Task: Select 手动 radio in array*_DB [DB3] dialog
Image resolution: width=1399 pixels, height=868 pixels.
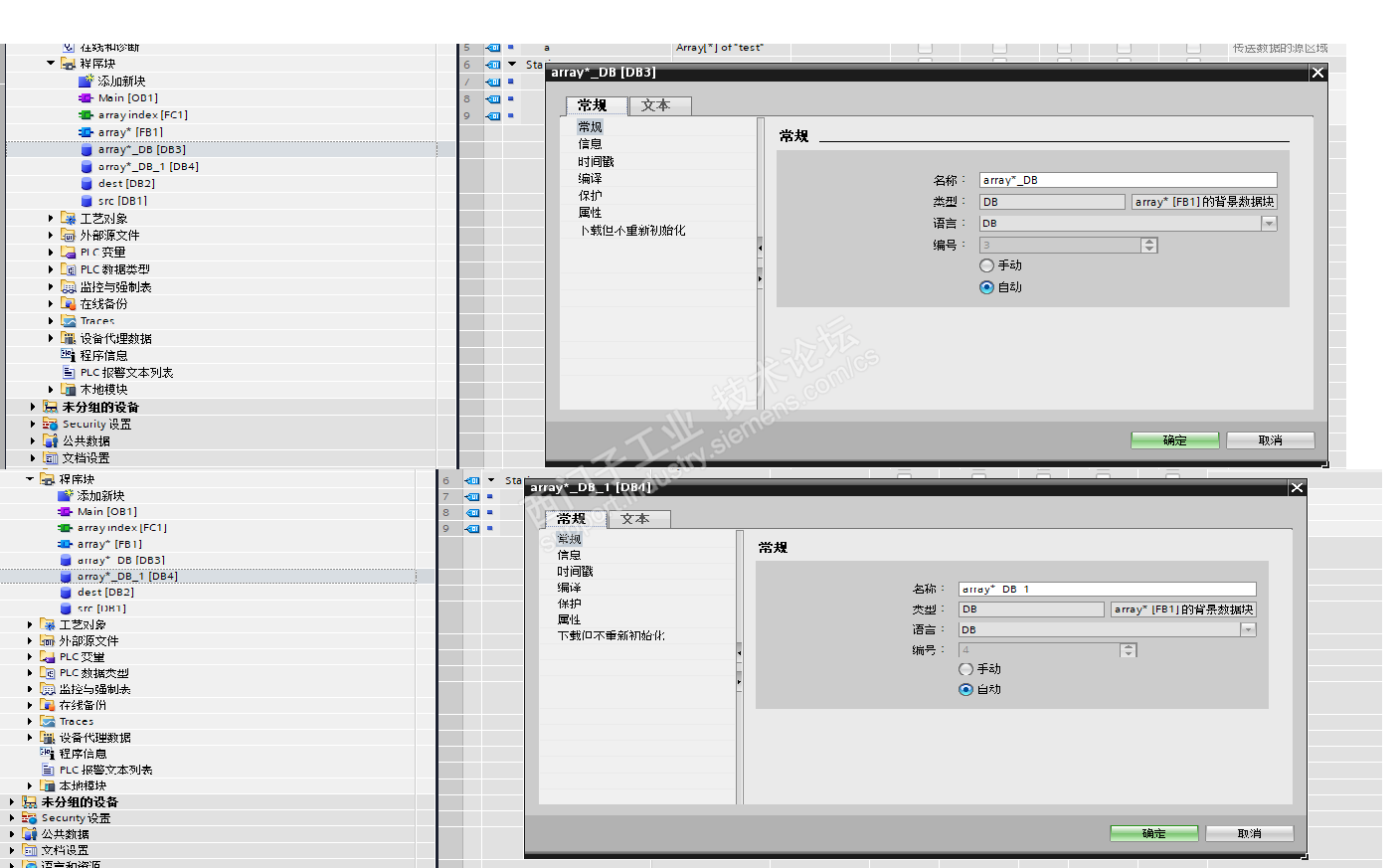Action: click(x=986, y=265)
